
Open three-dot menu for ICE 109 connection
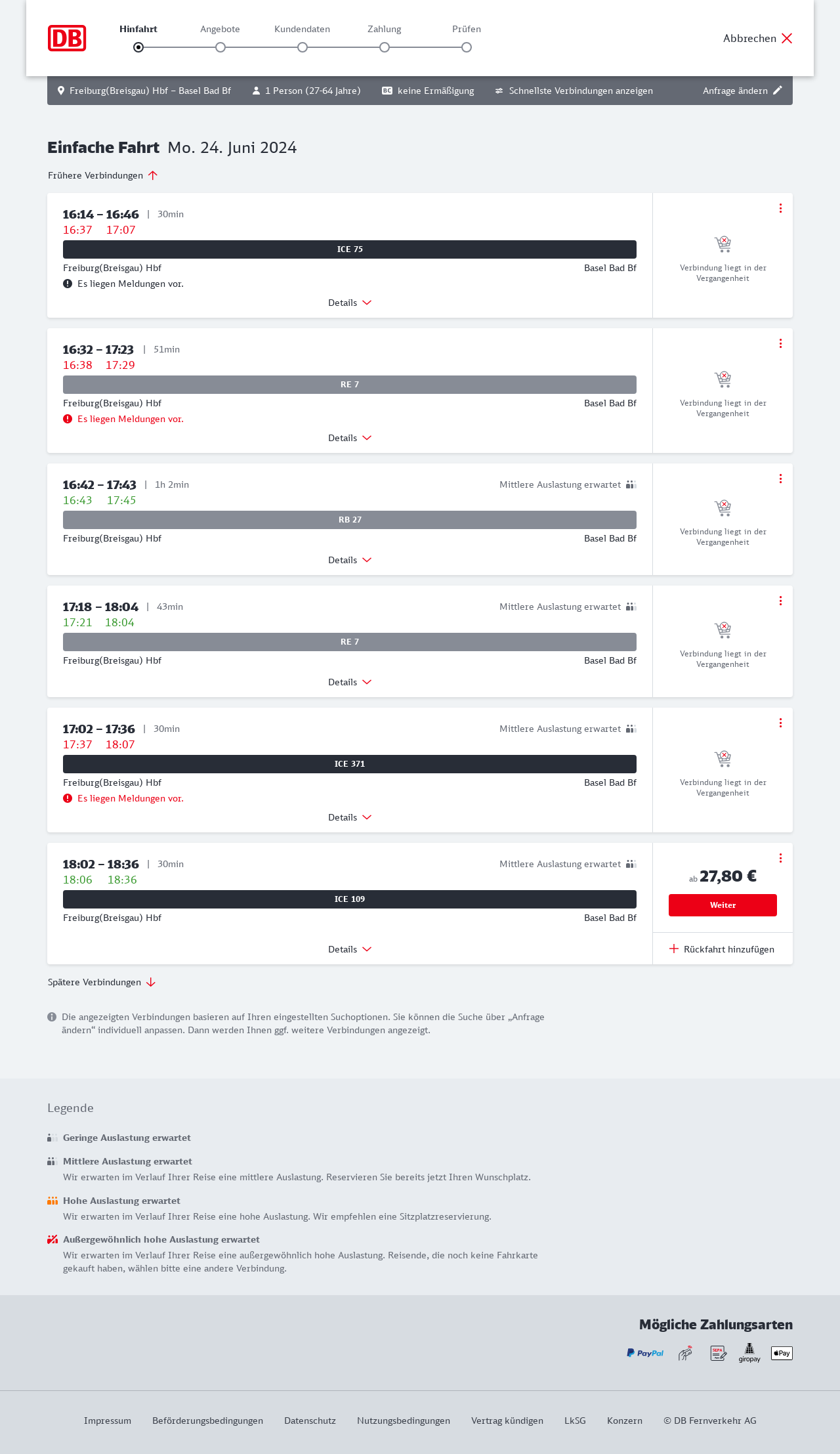(780, 858)
